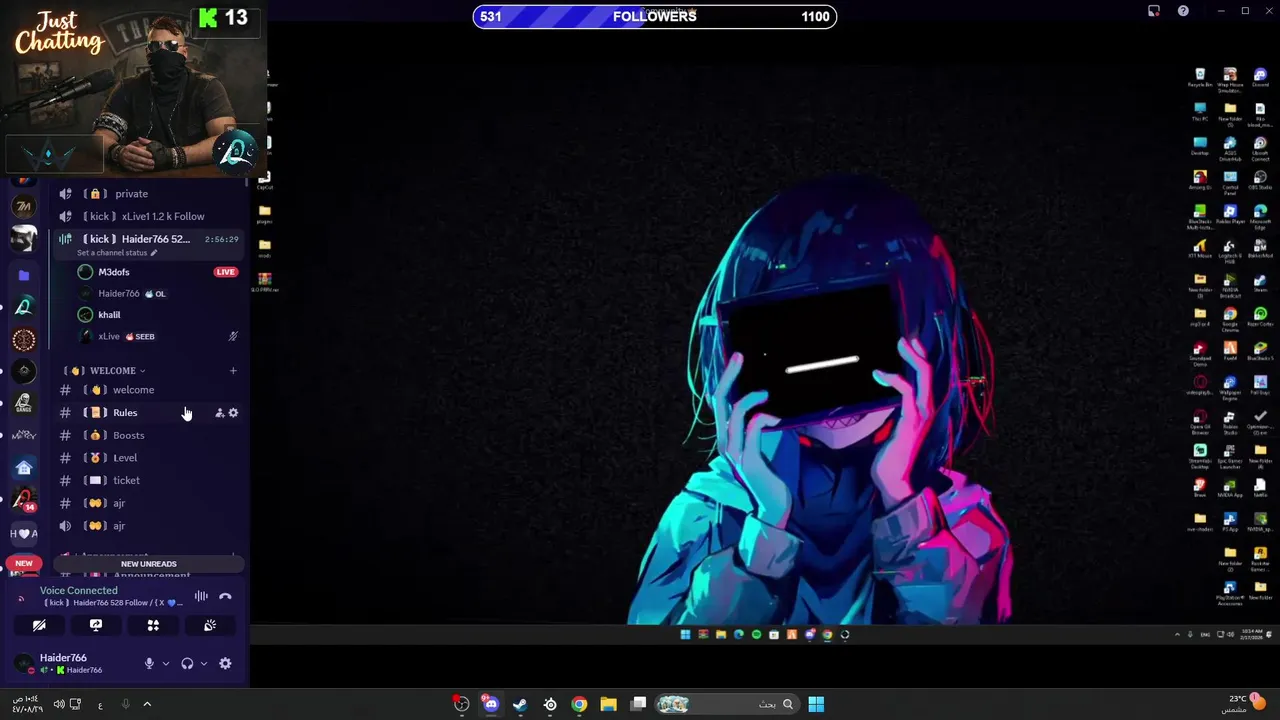
Task: Open the edit channel gear on Rules
Action: coord(233,413)
